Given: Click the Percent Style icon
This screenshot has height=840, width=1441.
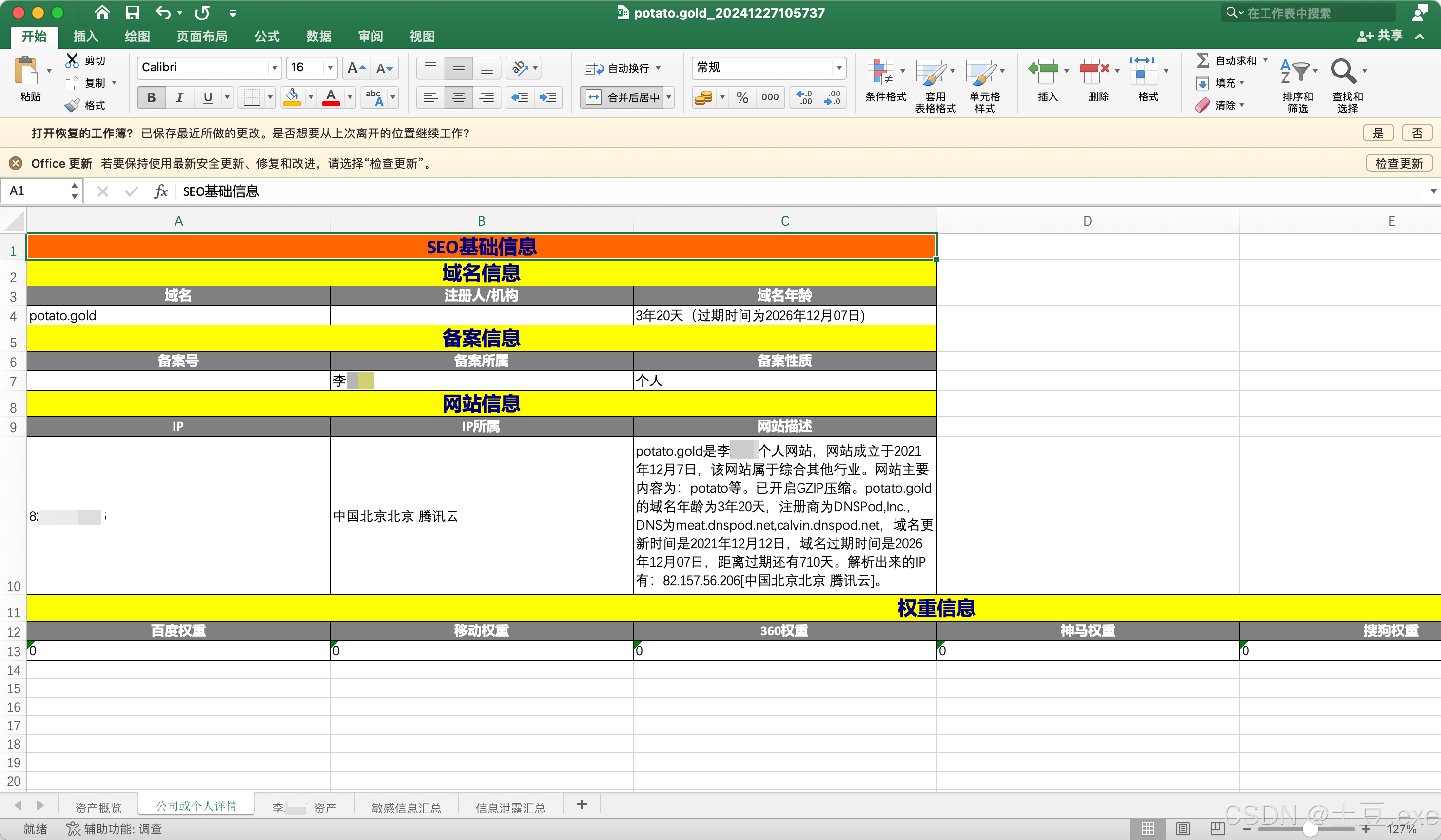Looking at the screenshot, I should point(742,98).
